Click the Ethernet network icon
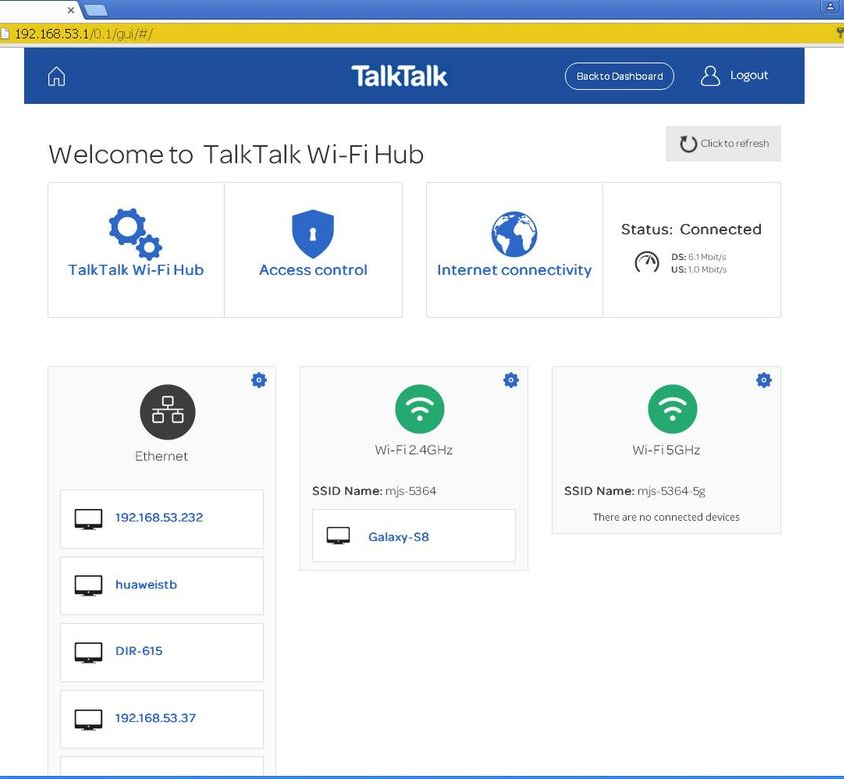 [x=167, y=412]
